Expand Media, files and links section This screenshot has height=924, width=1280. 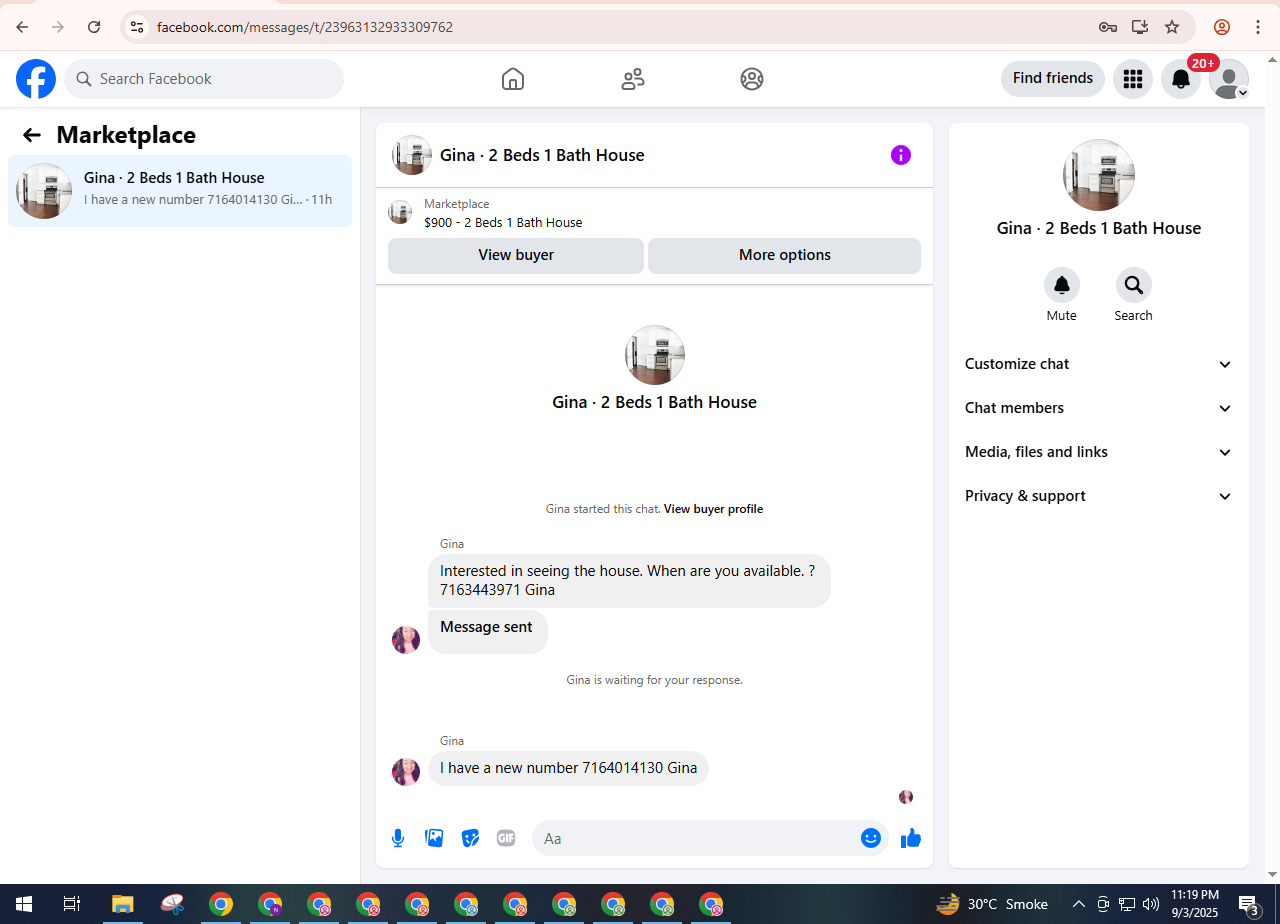coord(1099,452)
